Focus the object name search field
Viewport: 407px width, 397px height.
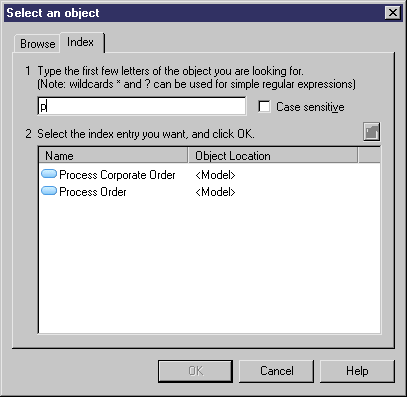tap(142, 106)
